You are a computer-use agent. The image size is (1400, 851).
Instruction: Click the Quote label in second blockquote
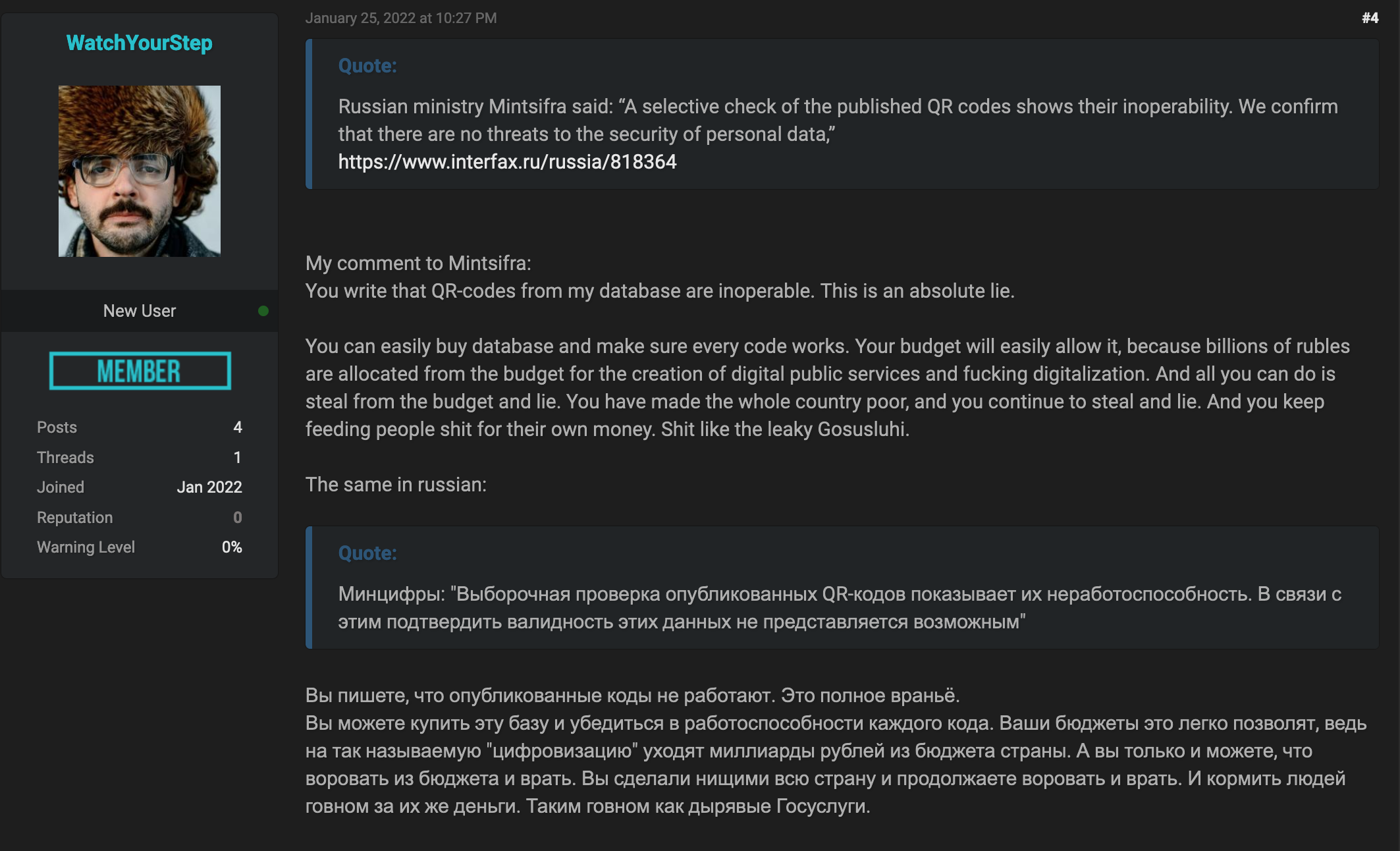368,551
